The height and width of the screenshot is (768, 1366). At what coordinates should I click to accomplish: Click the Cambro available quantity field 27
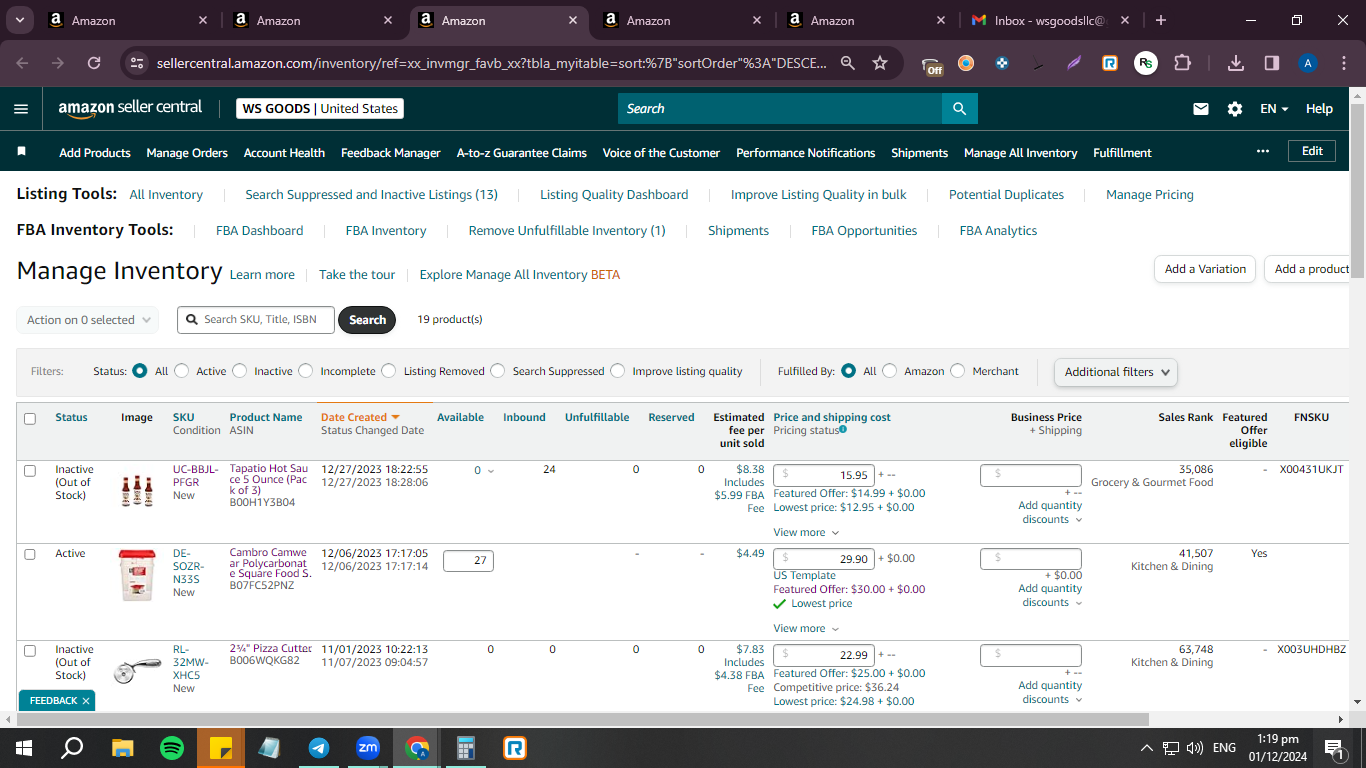[x=468, y=561]
